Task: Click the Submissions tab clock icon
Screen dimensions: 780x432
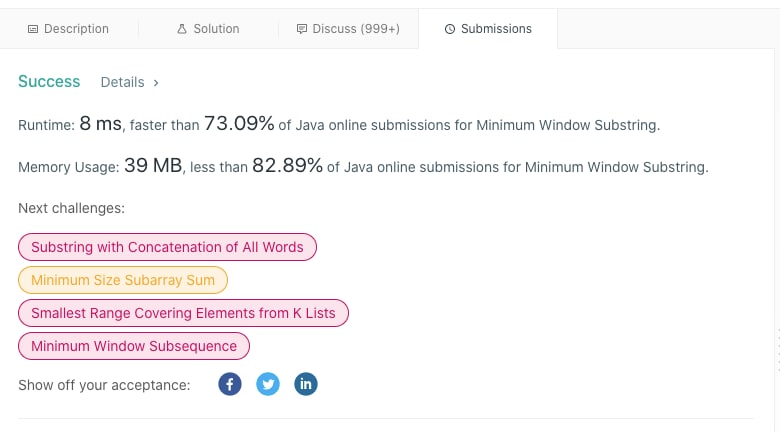Action: (450, 29)
